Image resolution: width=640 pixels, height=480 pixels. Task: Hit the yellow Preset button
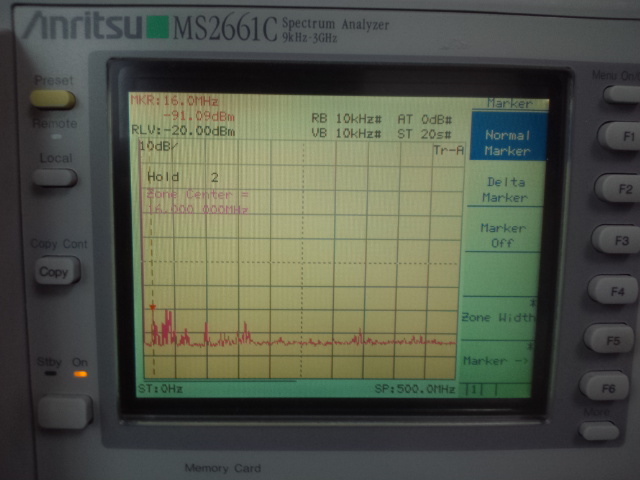point(53,99)
